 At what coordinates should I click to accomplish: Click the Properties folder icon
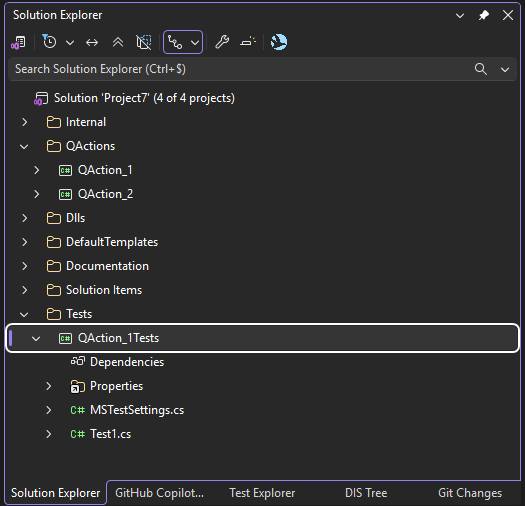coord(78,386)
